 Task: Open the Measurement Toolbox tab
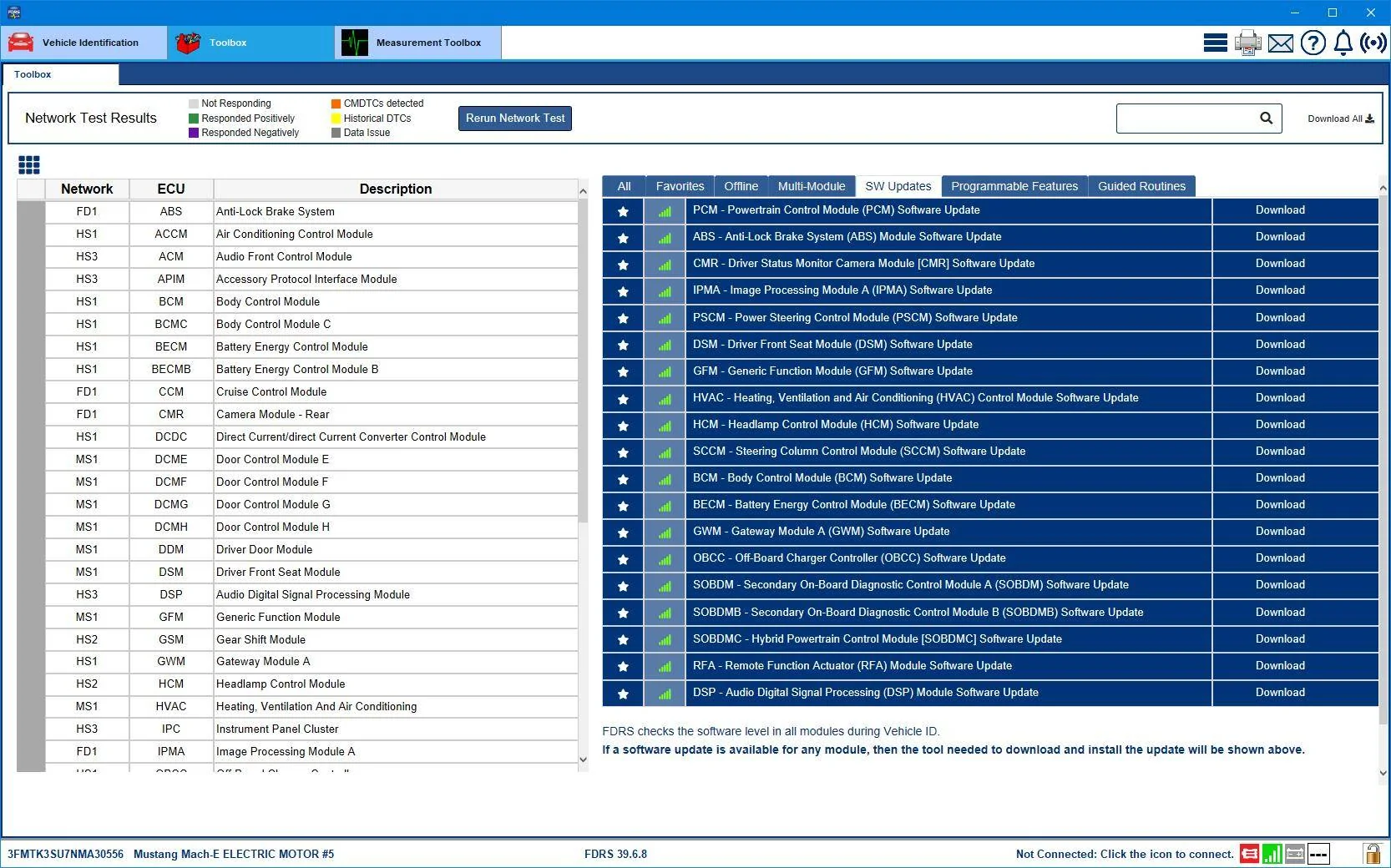click(418, 43)
